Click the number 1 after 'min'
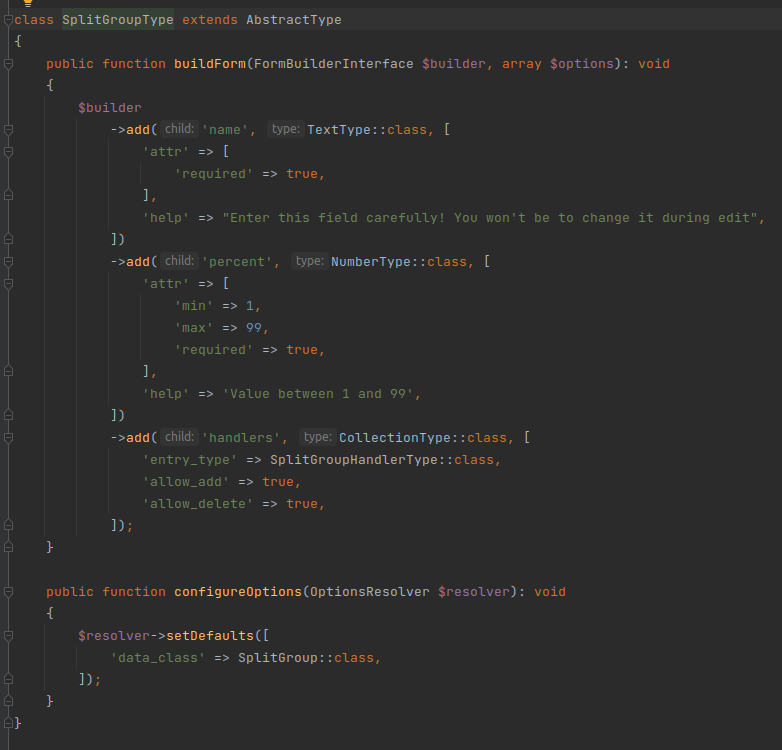The height and width of the screenshot is (750, 782). coord(250,306)
